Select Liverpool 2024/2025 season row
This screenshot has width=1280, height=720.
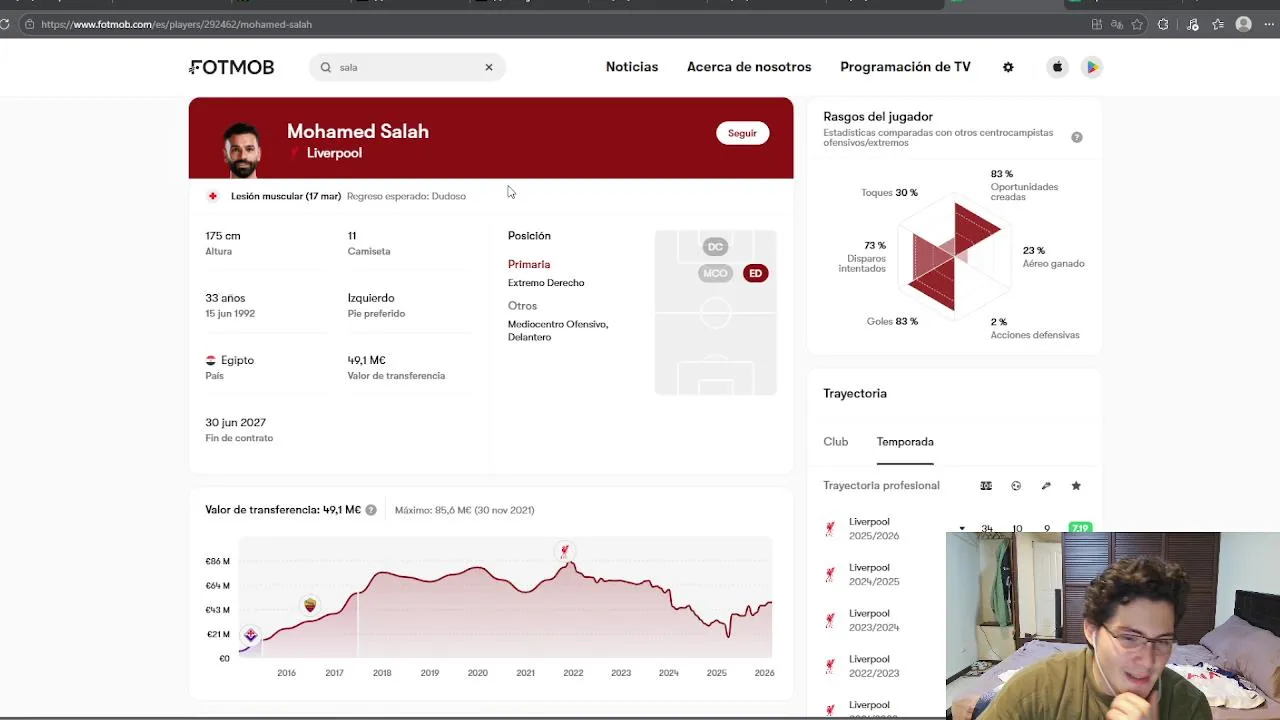[884, 574]
